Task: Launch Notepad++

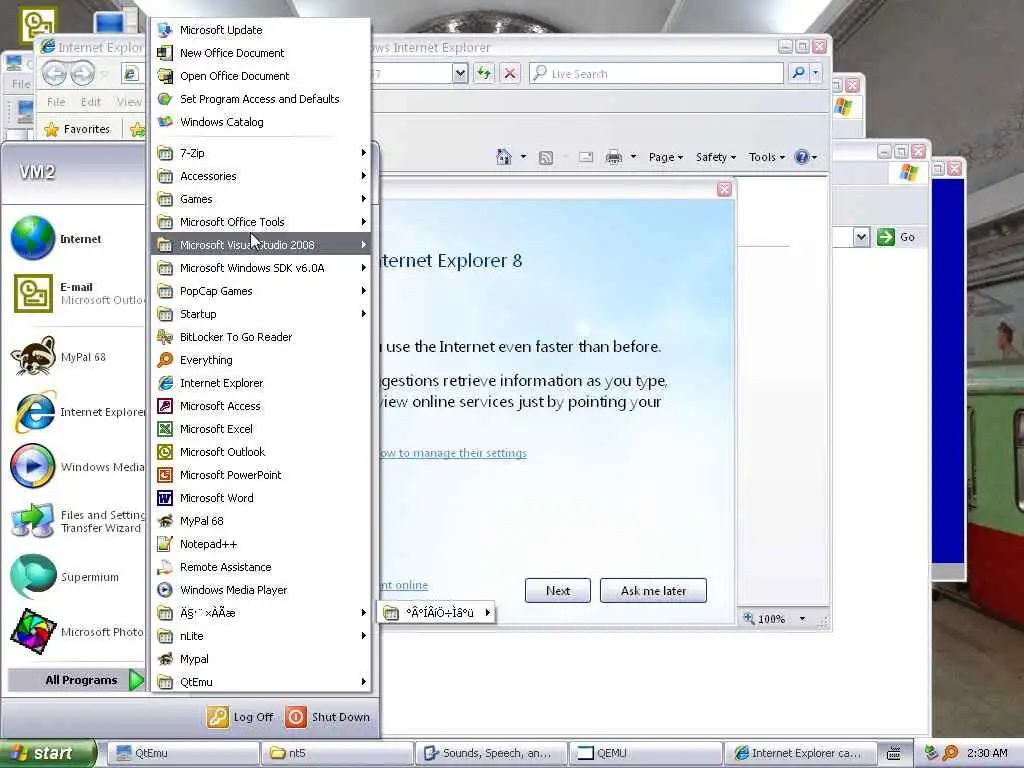Action: pos(261,544)
